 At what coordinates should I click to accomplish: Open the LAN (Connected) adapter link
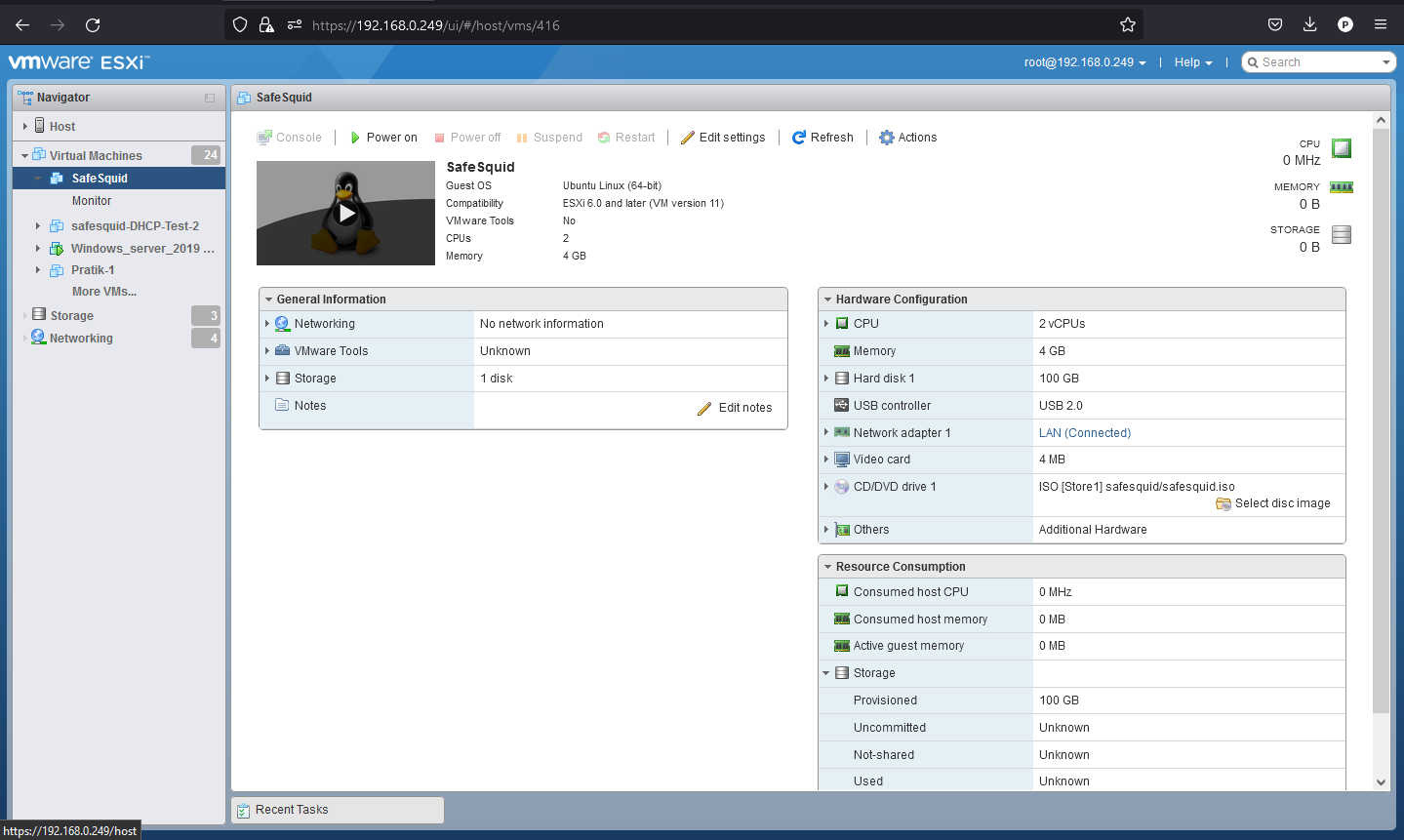click(x=1084, y=432)
